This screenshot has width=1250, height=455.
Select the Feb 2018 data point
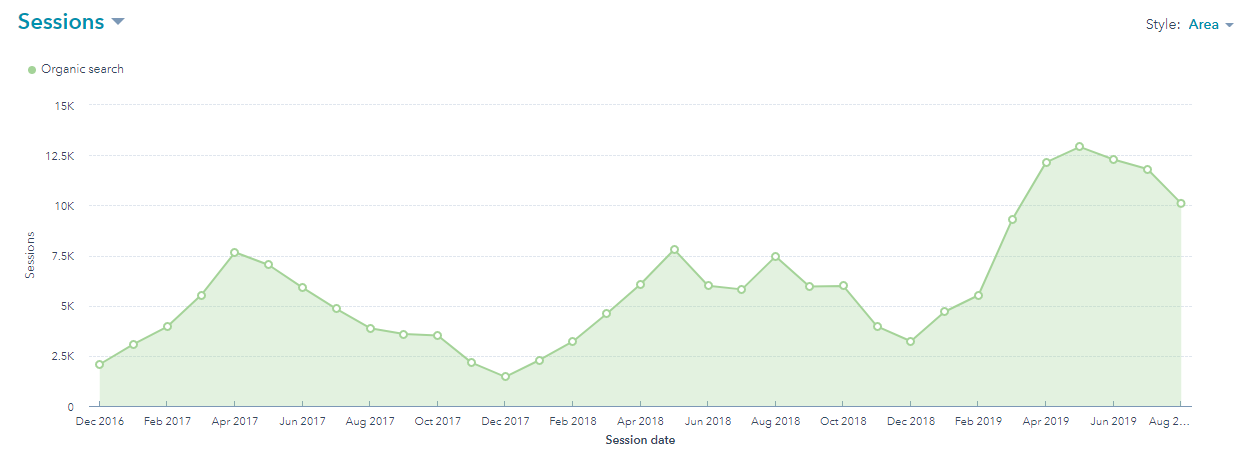572,342
